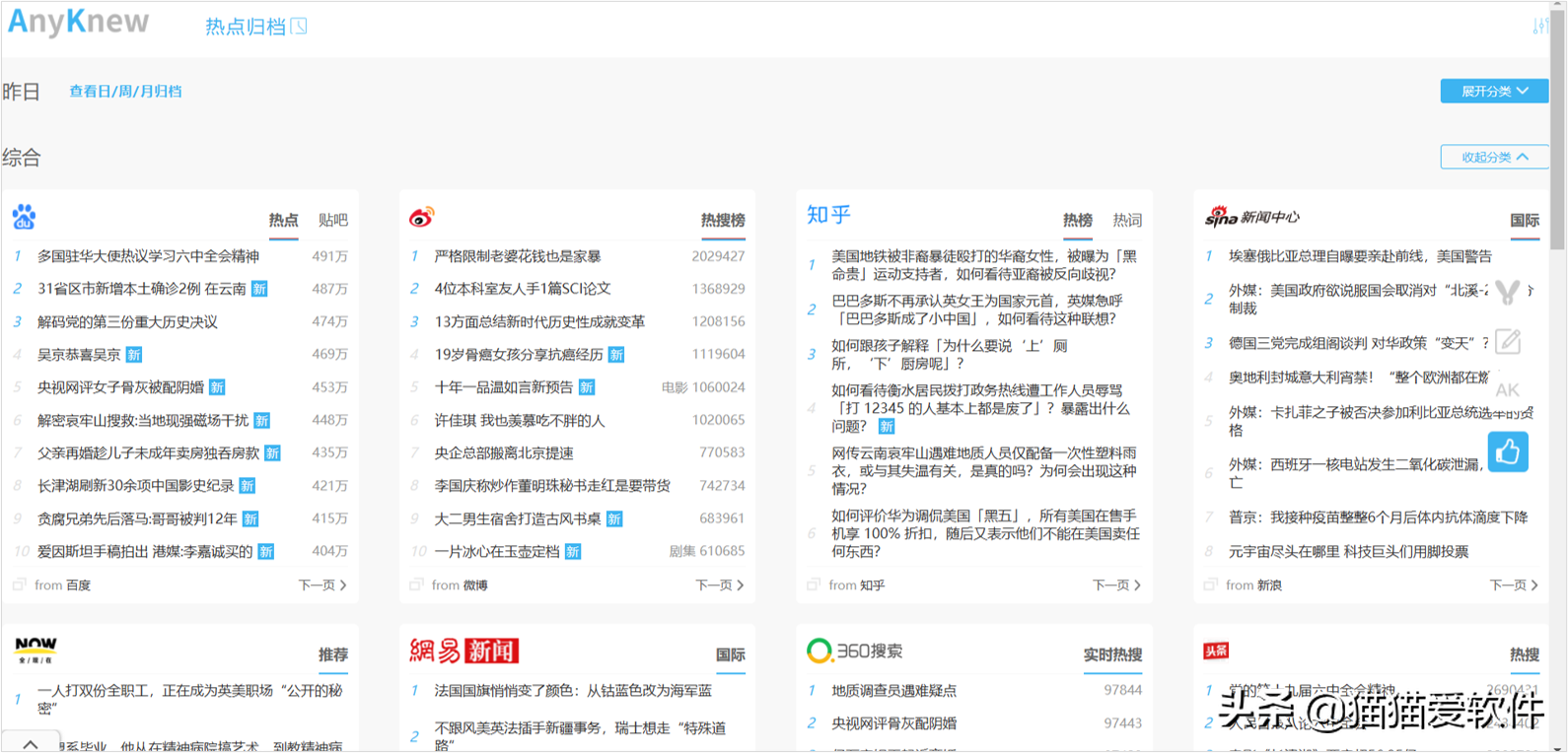This screenshot has width=1568, height=753.
Task: Click the 360搜索 logo
Action: point(854,650)
